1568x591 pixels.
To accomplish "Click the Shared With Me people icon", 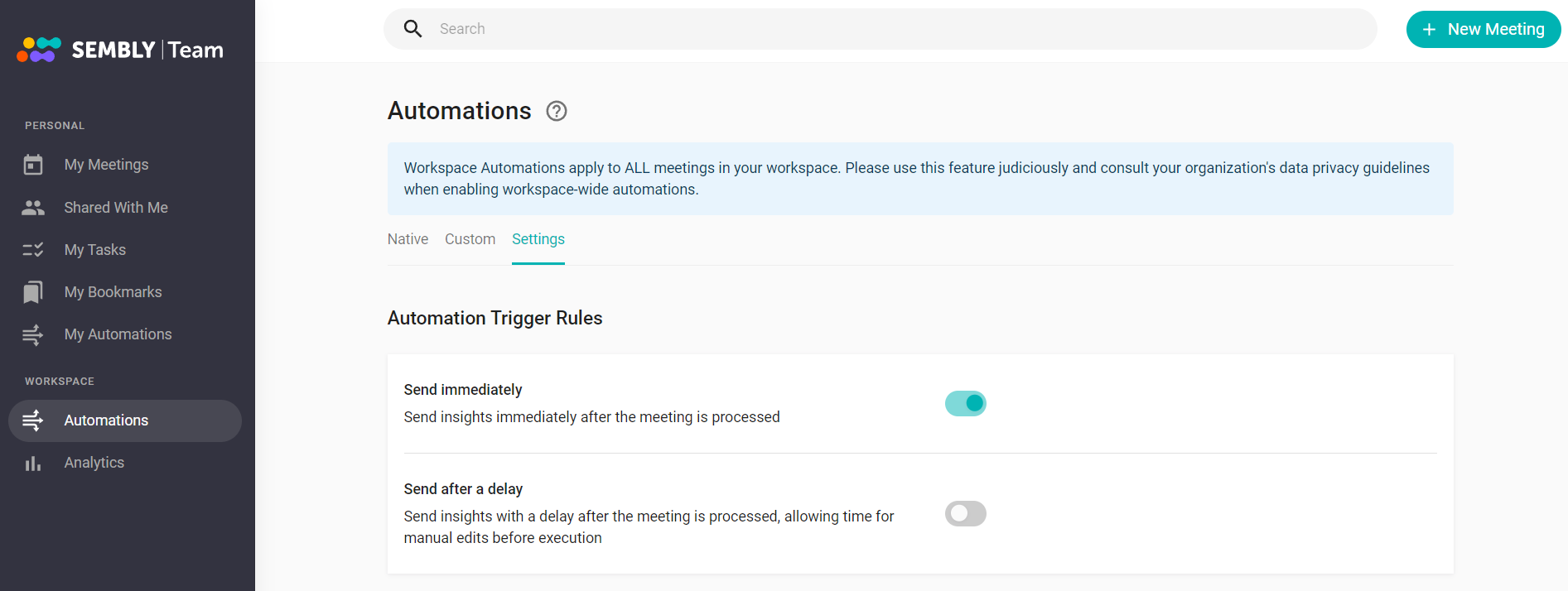I will 33,208.
